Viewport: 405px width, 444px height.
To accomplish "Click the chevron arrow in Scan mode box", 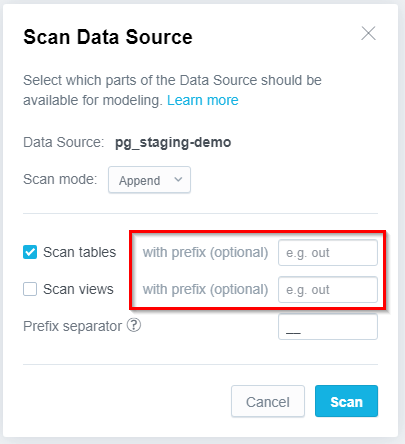I will pyautogui.click(x=178, y=180).
